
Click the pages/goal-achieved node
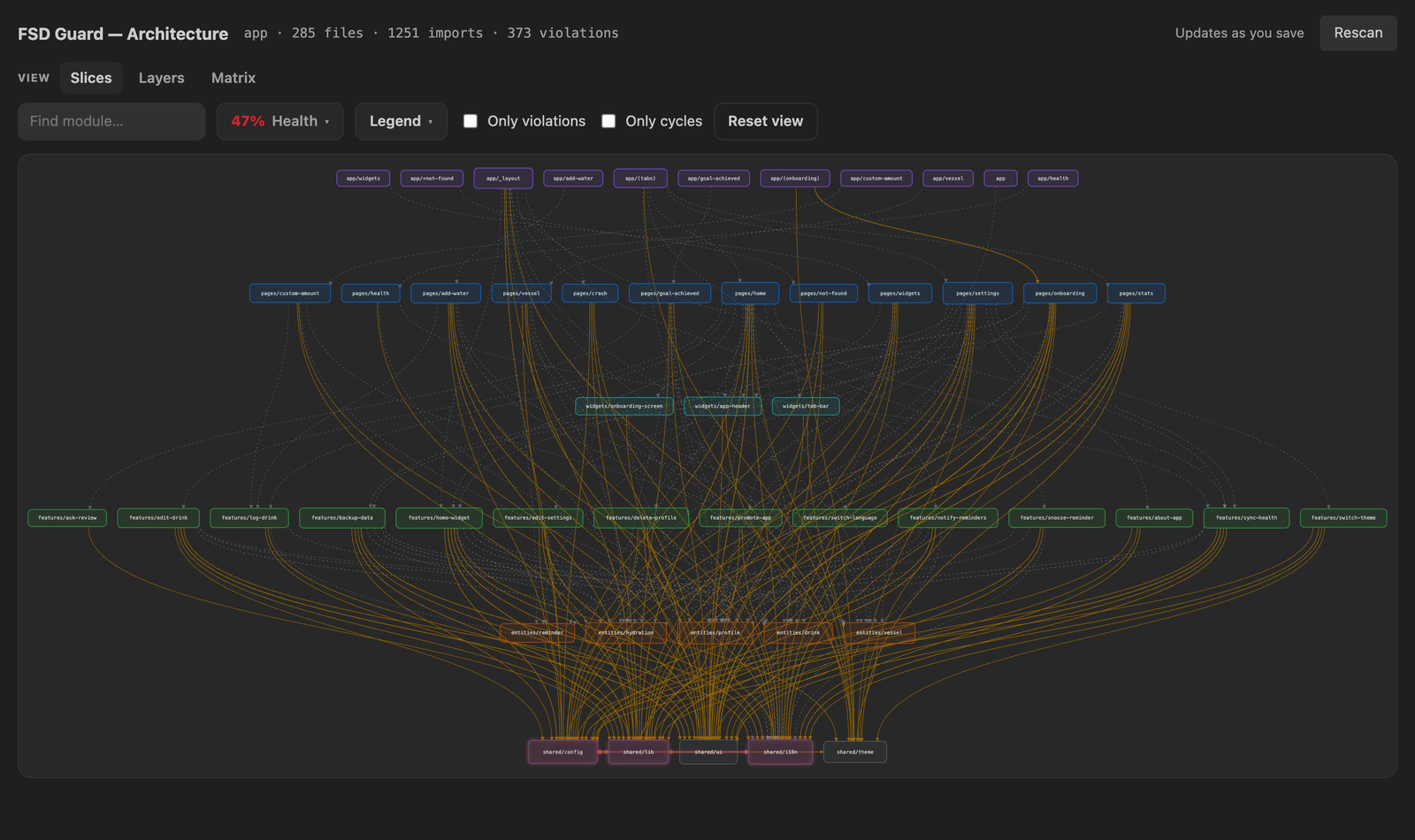click(669, 294)
